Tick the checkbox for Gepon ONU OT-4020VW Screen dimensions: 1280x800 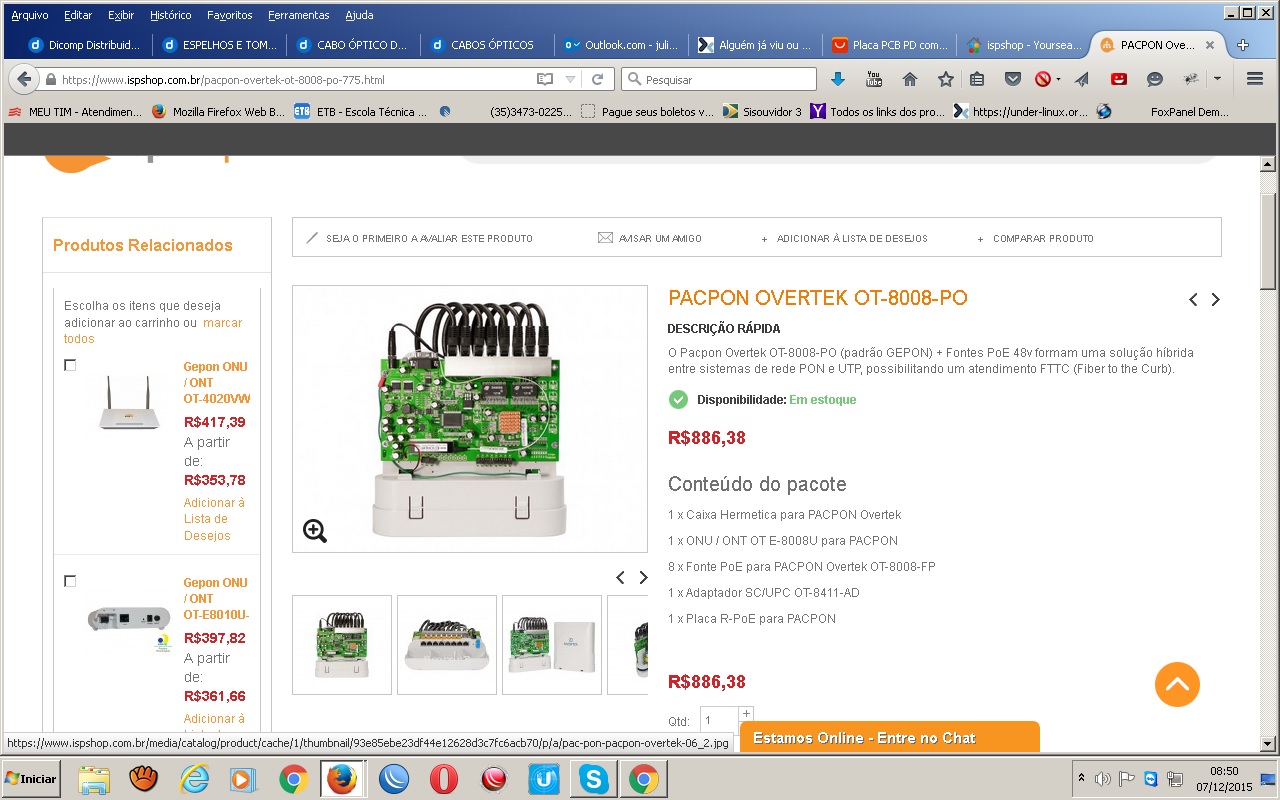click(x=70, y=365)
